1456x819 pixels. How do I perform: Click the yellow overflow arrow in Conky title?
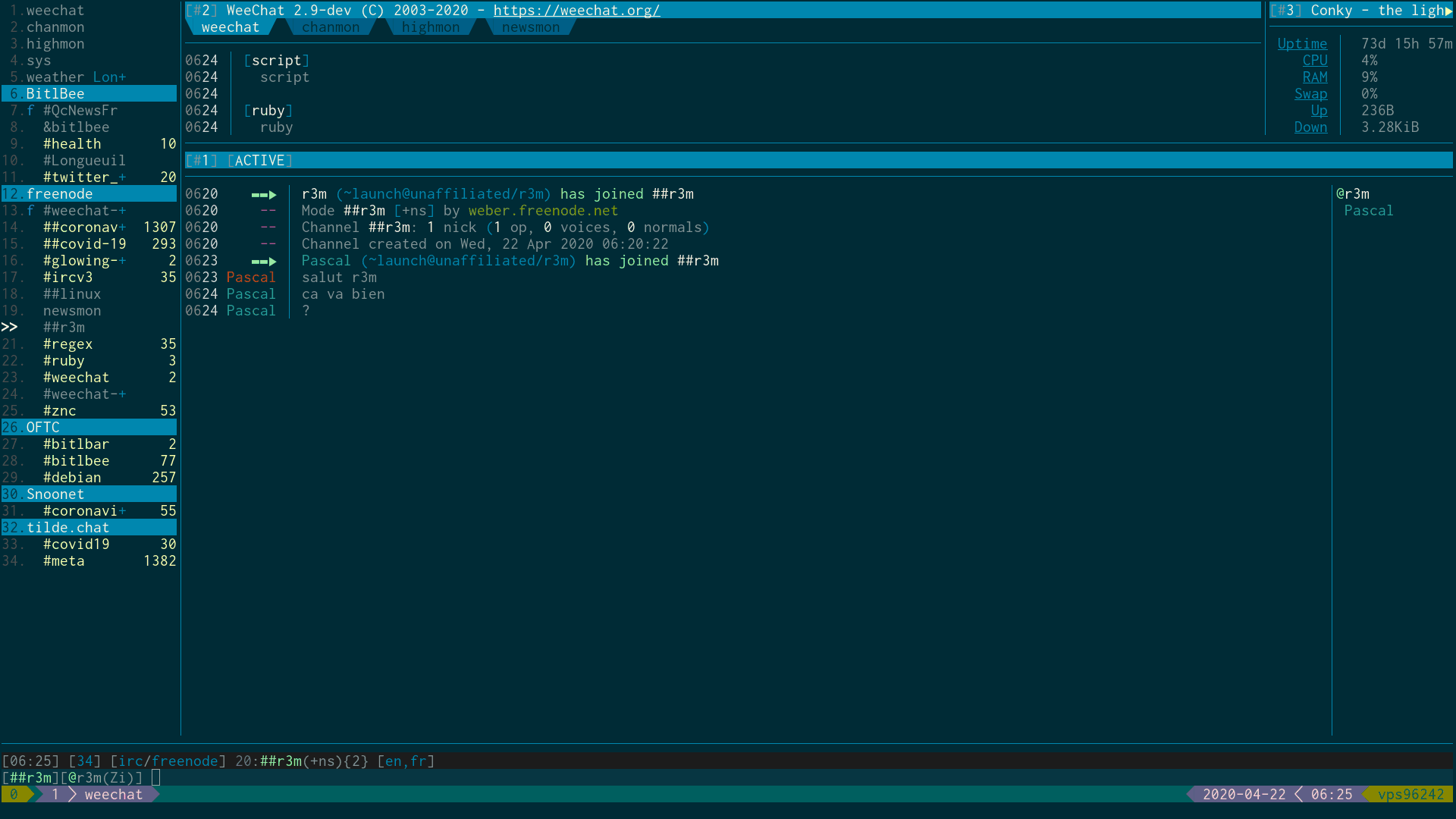click(1448, 11)
